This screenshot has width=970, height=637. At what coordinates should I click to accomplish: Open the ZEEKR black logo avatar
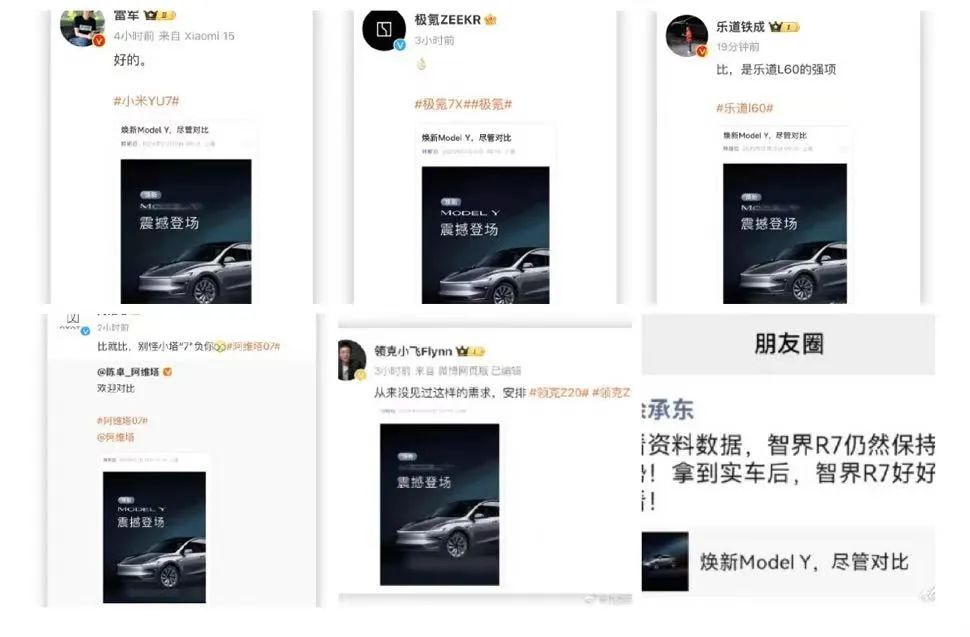coord(384,30)
